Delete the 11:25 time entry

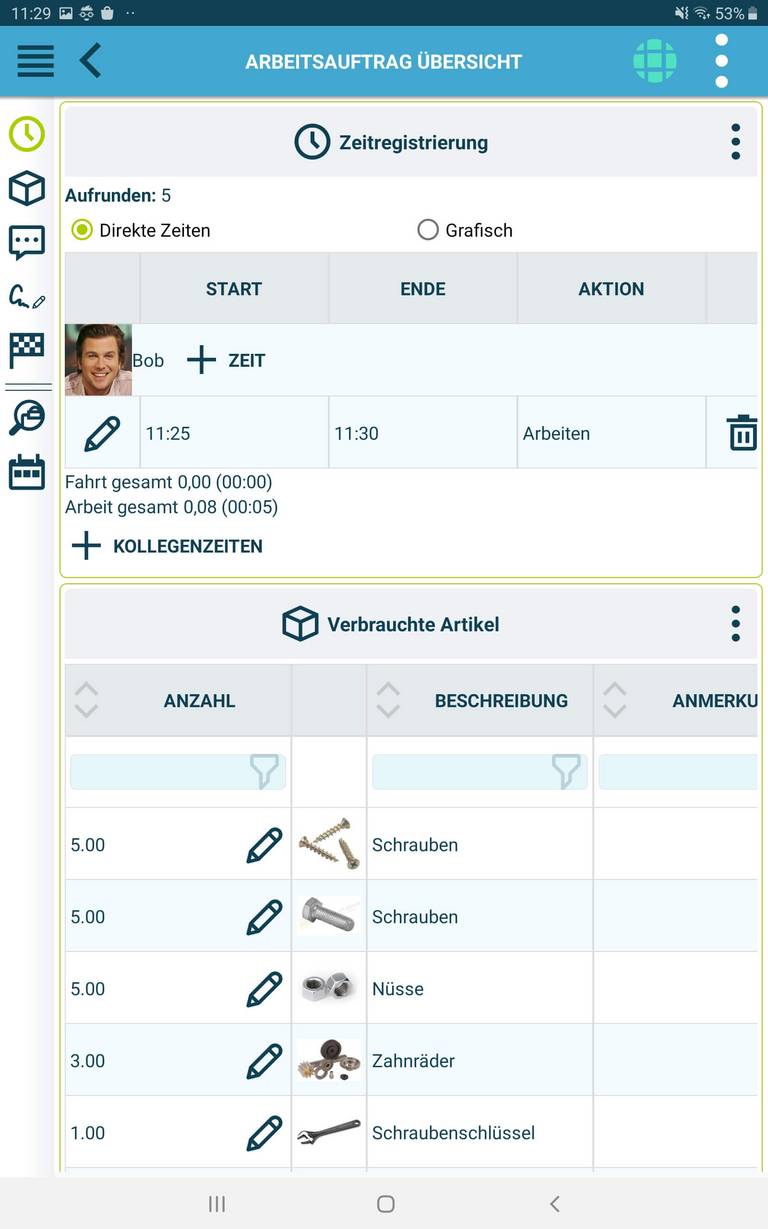[741, 434]
